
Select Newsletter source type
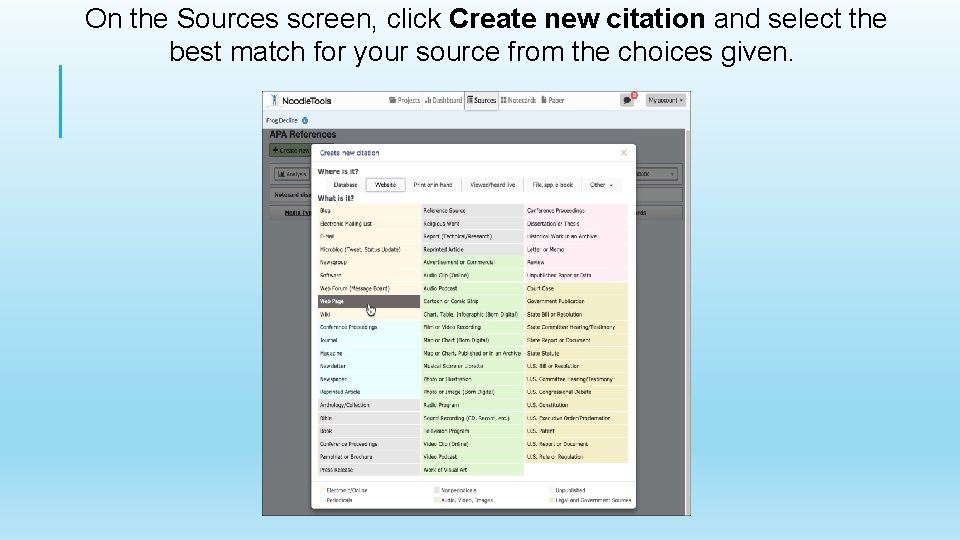point(369,366)
